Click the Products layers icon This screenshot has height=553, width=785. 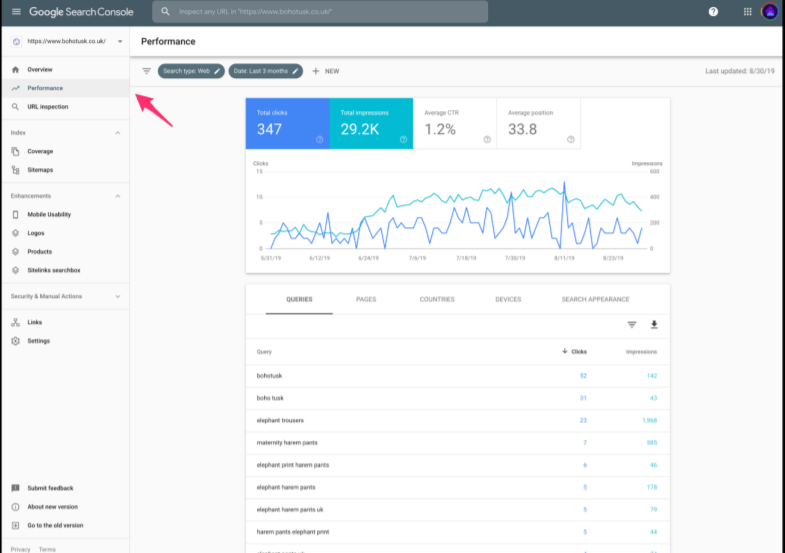point(16,252)
